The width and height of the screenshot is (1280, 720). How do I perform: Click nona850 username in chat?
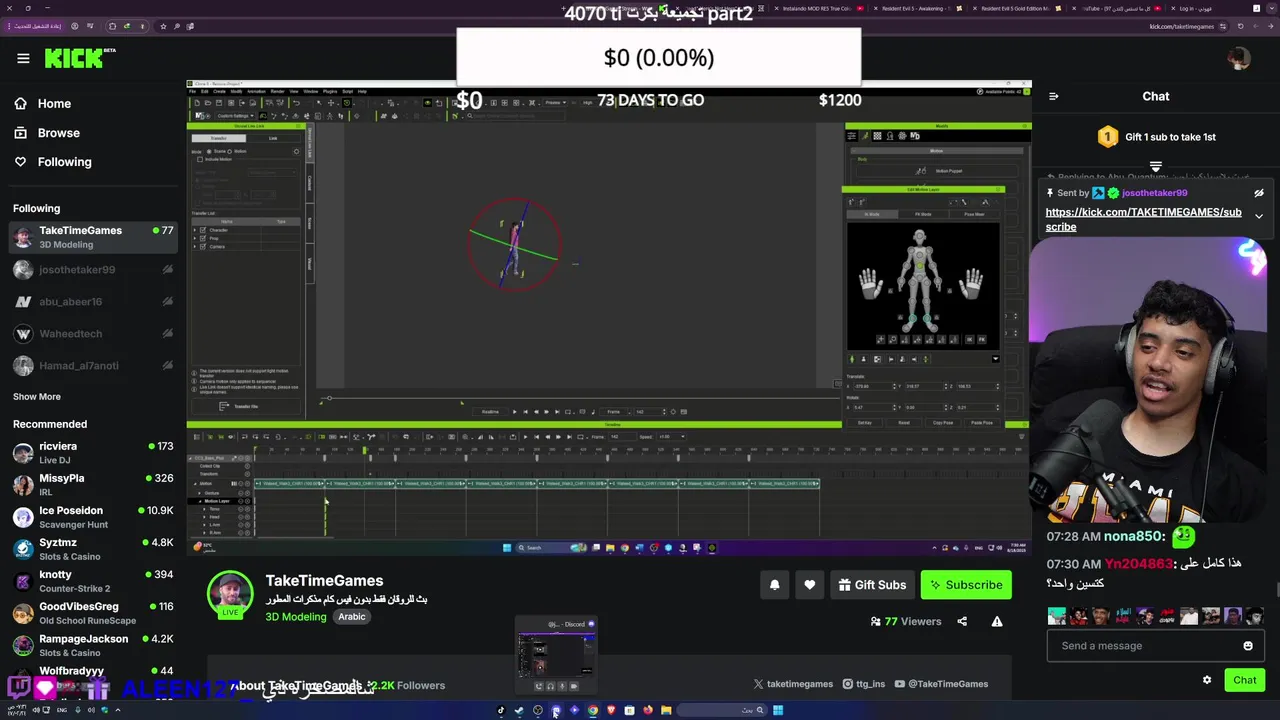point(1133,536)
